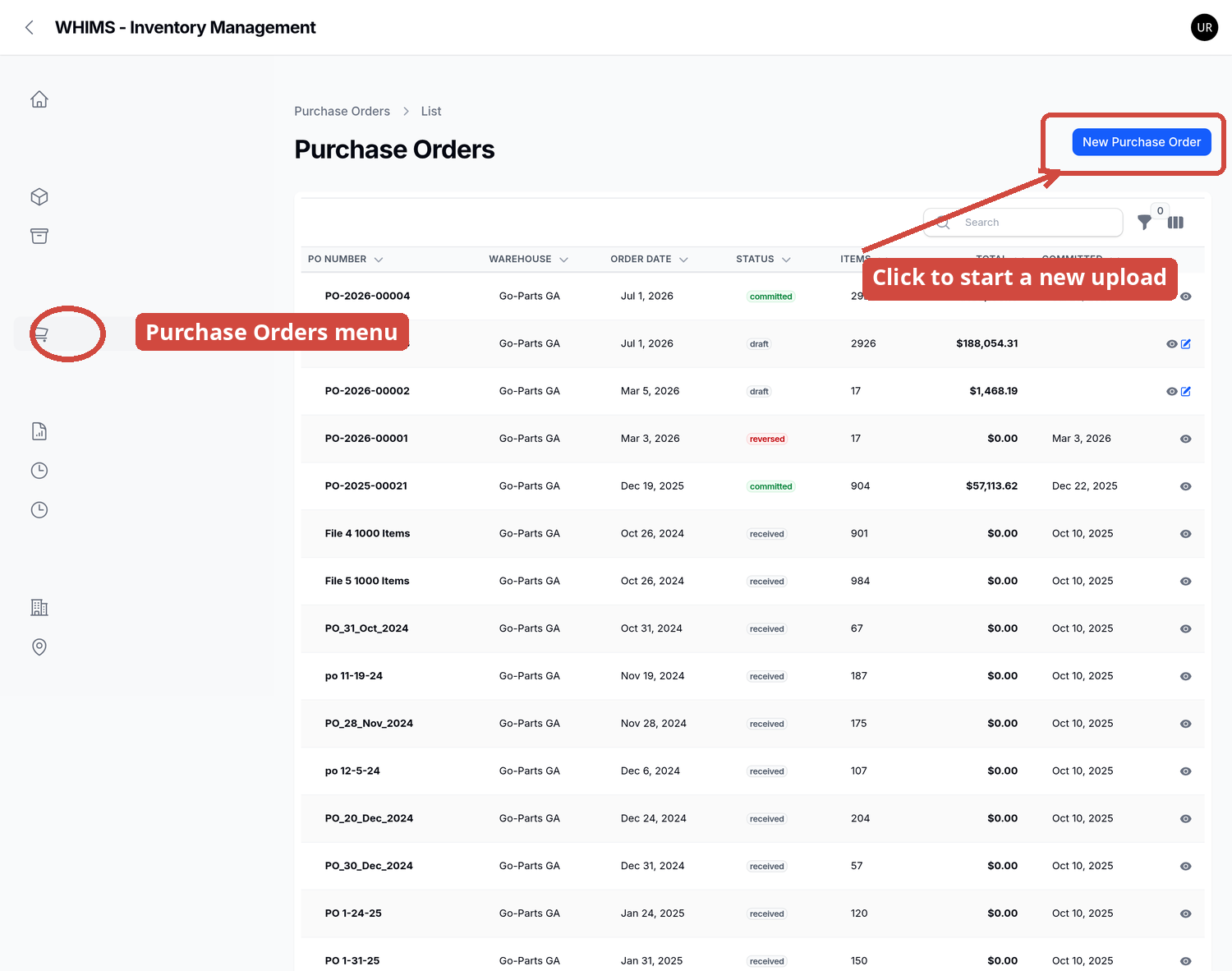View File 4 1000 Items via eye icon
This screenshot has height=971, width=1232.
point(1186,534)
